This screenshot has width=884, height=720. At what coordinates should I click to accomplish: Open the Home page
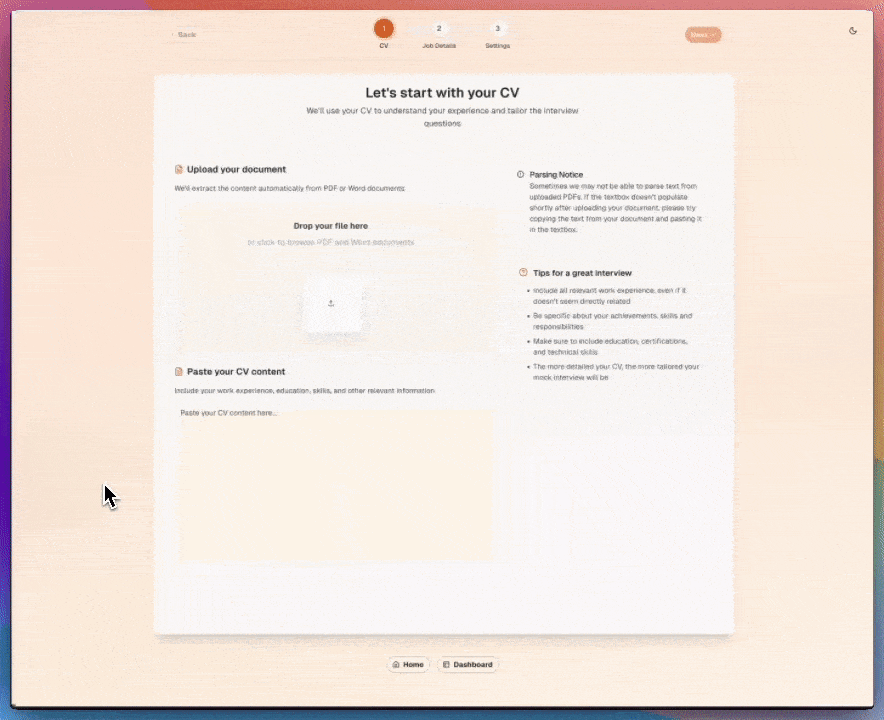coord(408,664)
